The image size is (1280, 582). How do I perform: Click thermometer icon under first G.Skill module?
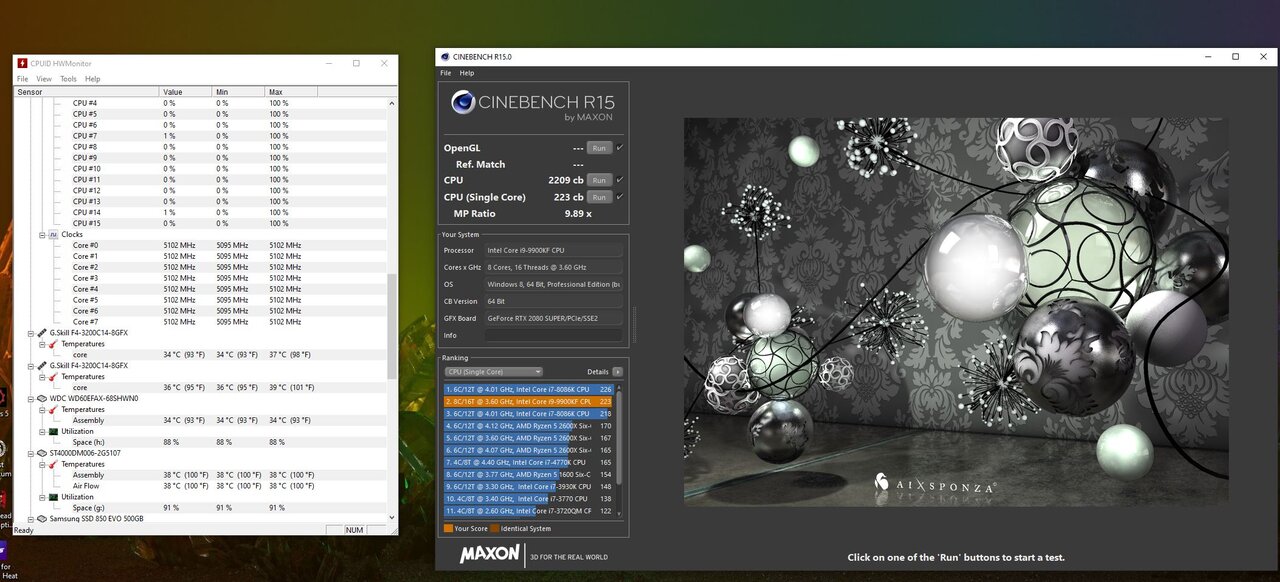53,344
